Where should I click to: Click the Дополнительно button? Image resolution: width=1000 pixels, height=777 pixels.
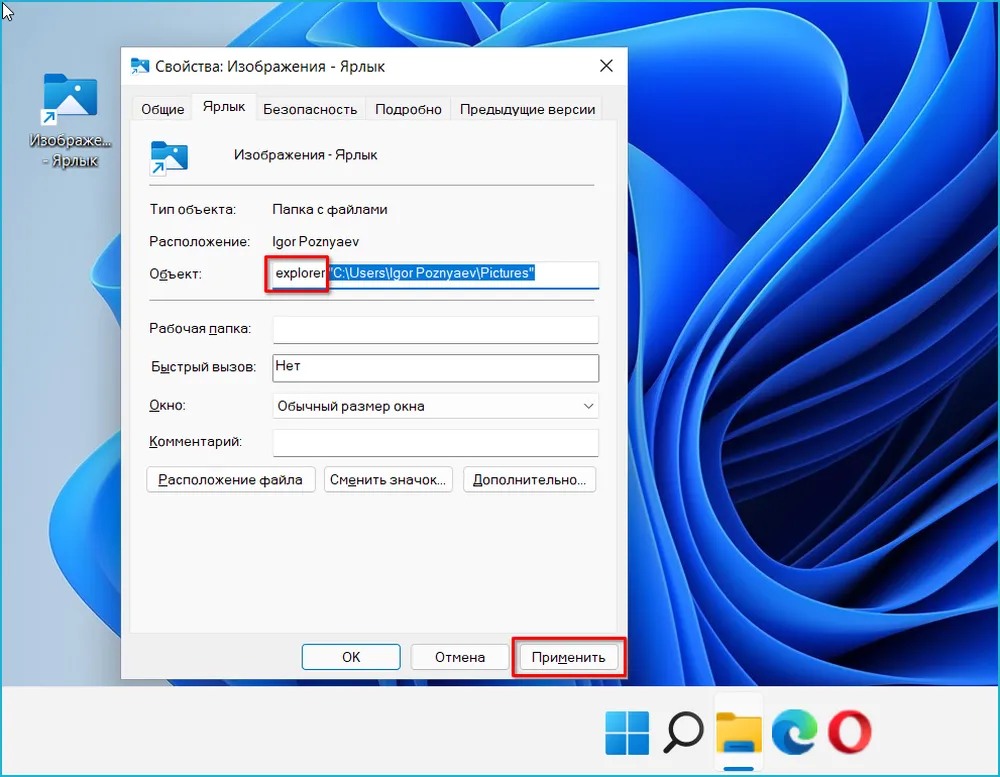point(531,480)
